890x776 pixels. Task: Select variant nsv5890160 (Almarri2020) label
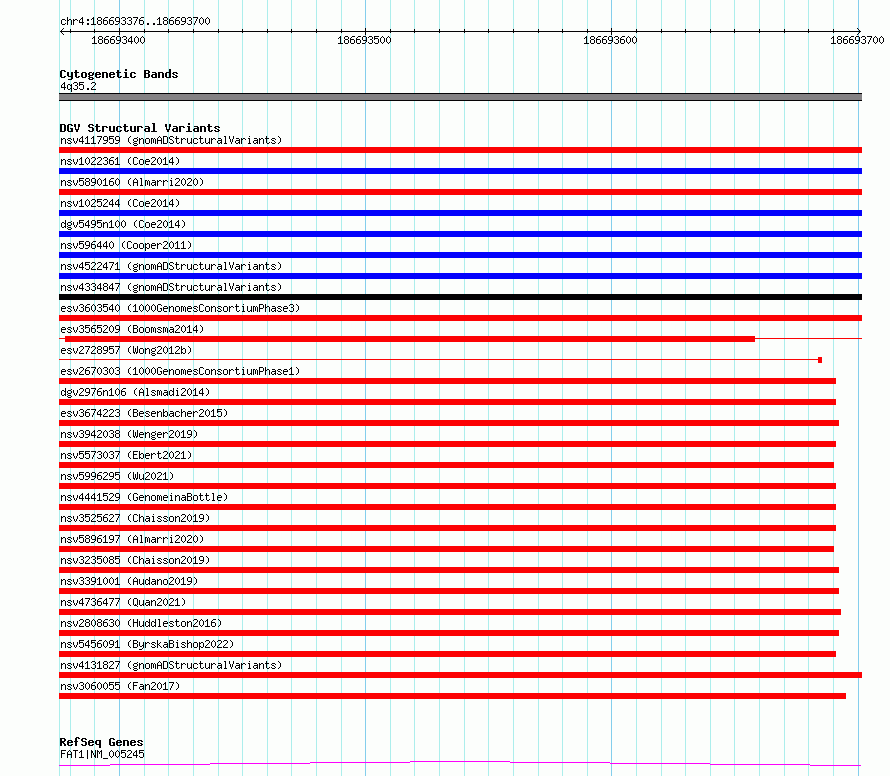(x=132, y=182)
